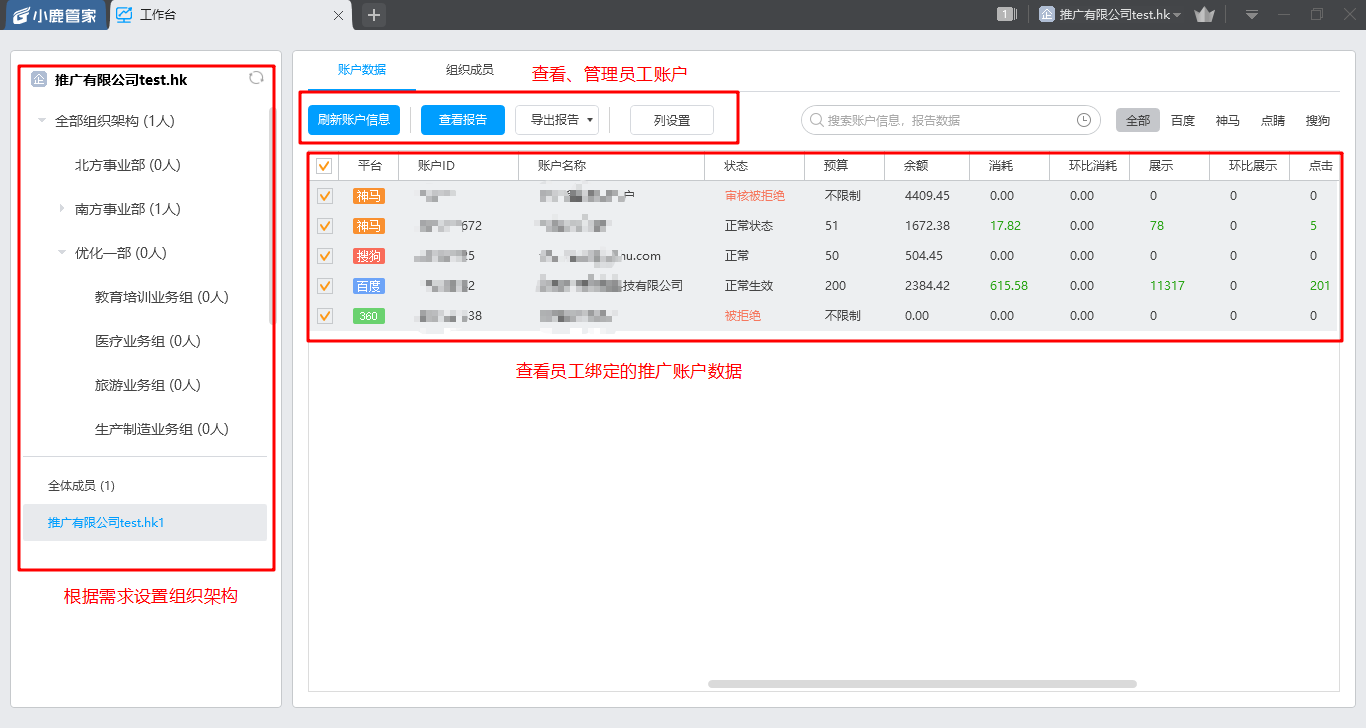Click the 615.58 consumption value

(1009, 286)
